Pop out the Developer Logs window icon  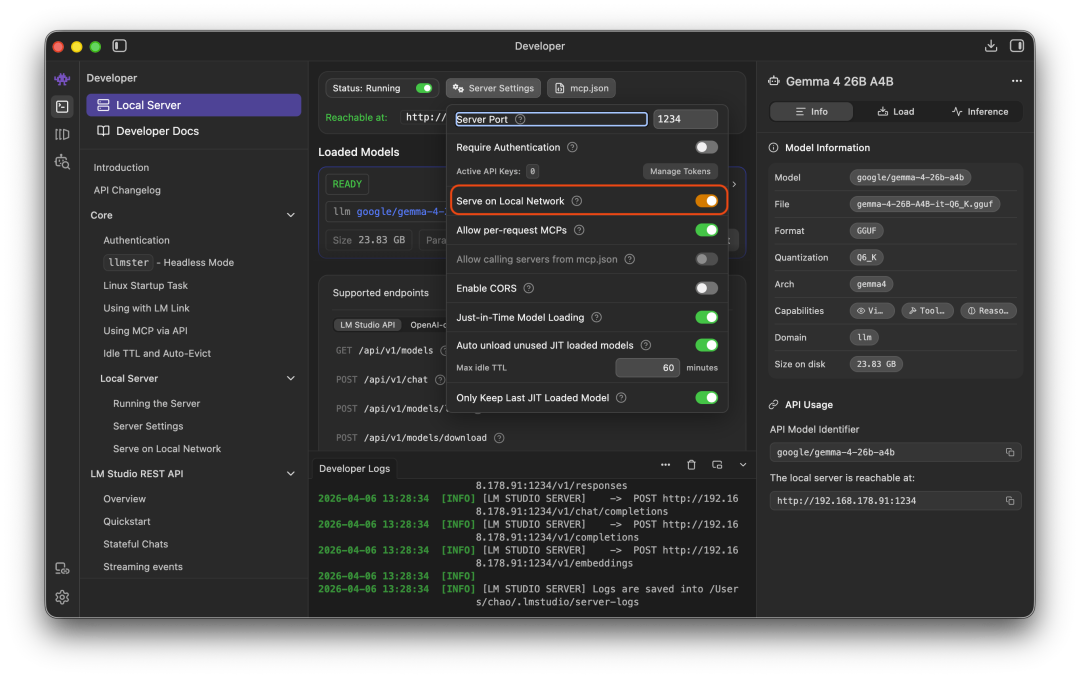tap(717, 465)
